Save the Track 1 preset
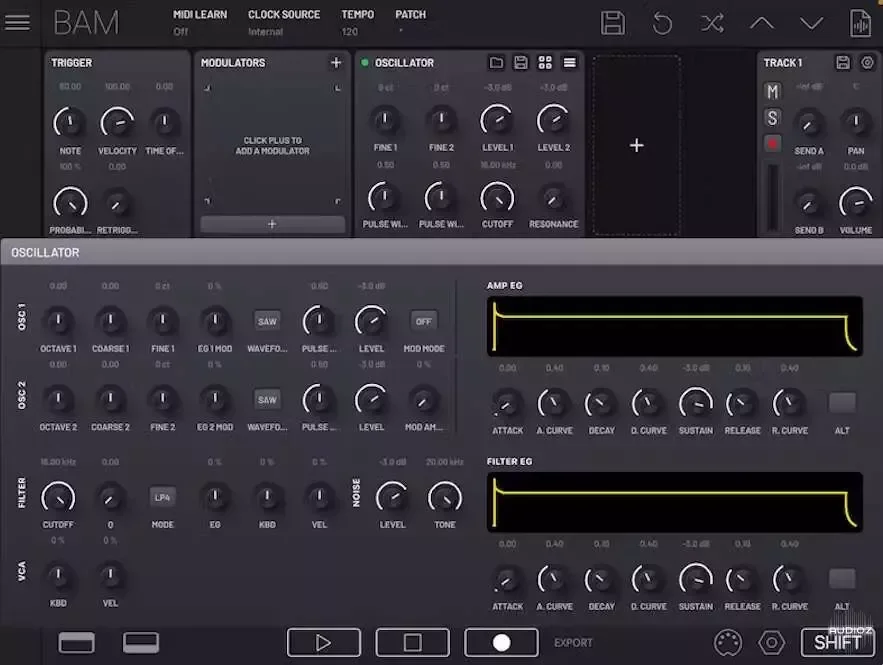 pos(842,63)
